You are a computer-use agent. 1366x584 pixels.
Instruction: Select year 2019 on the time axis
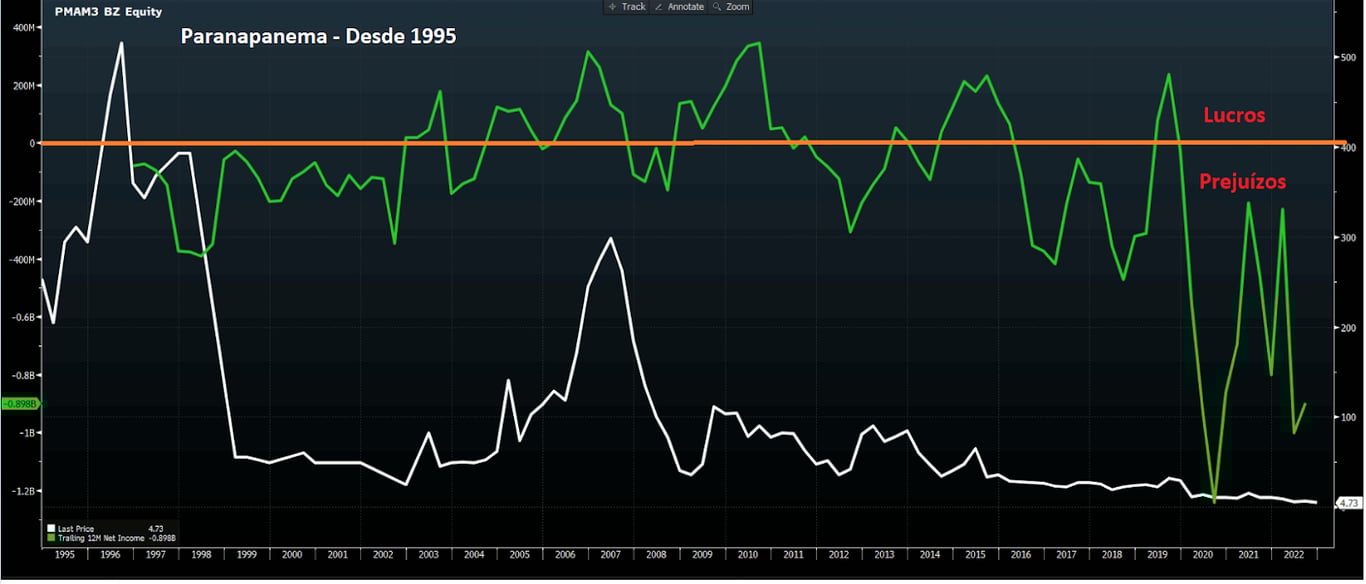[1157, 553]
